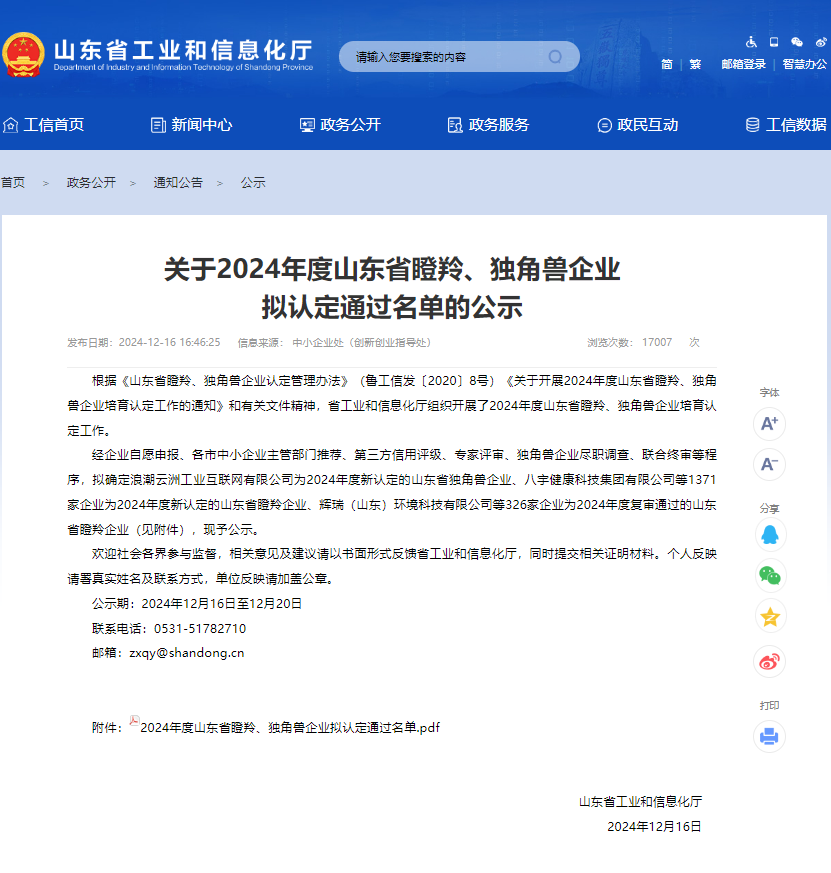This screenshot has width=831, height=873.
Task: Open the accessibility wheelchair icon in header
Action: tap(751, 42)
